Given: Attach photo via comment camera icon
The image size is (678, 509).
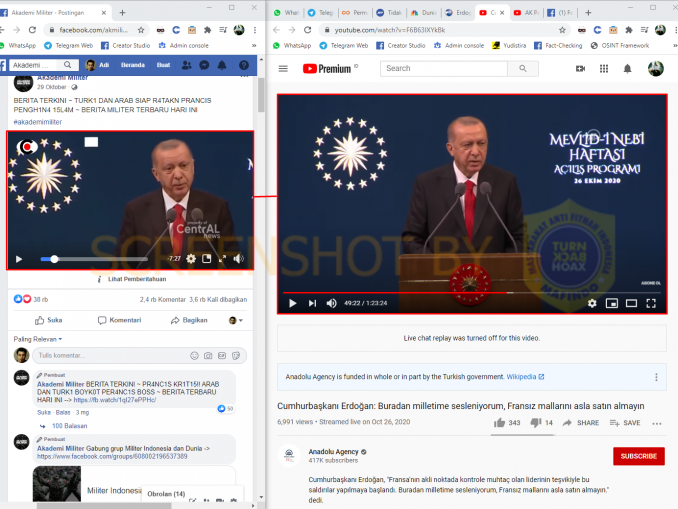Looking at the screenshot, I should click(208, 355).
